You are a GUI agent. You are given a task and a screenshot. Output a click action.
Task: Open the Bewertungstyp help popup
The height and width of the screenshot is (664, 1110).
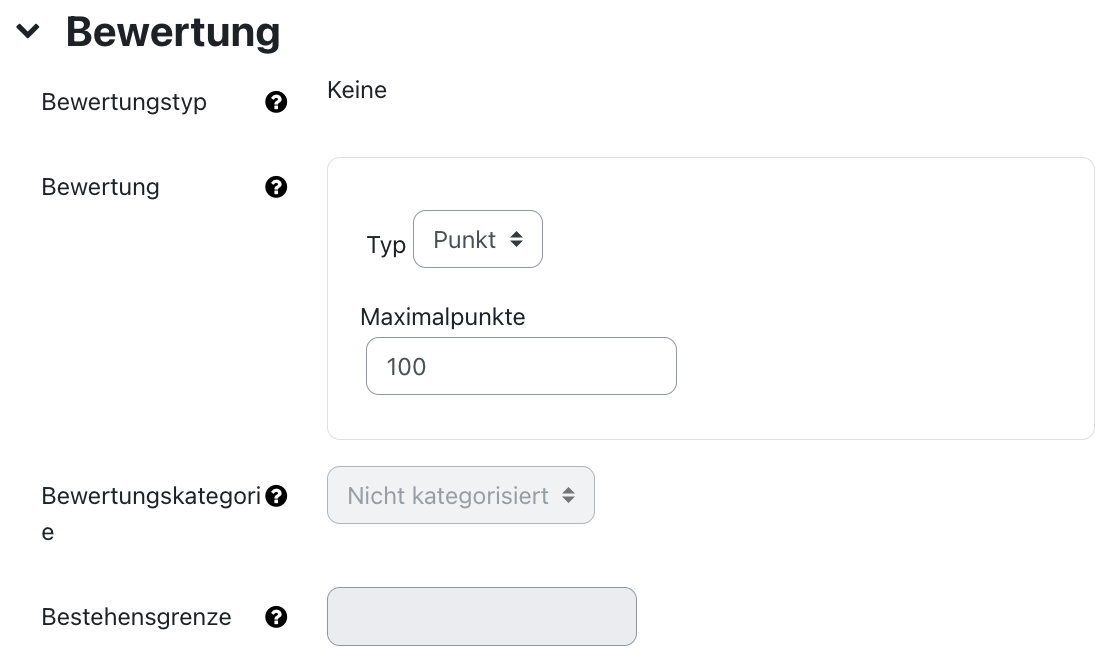276,102
